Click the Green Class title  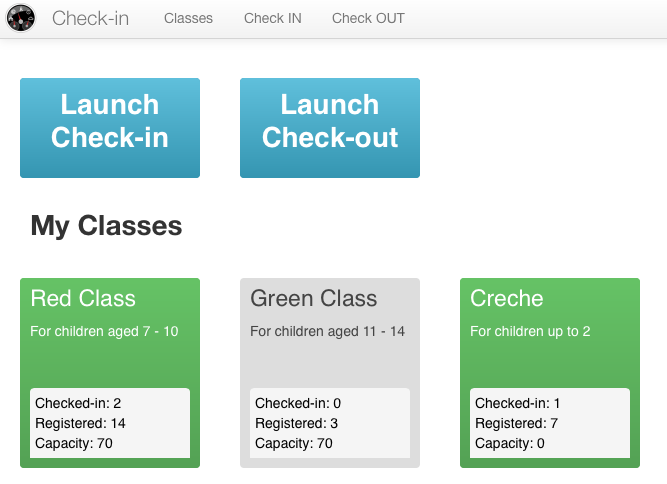[x=314, y=298]
